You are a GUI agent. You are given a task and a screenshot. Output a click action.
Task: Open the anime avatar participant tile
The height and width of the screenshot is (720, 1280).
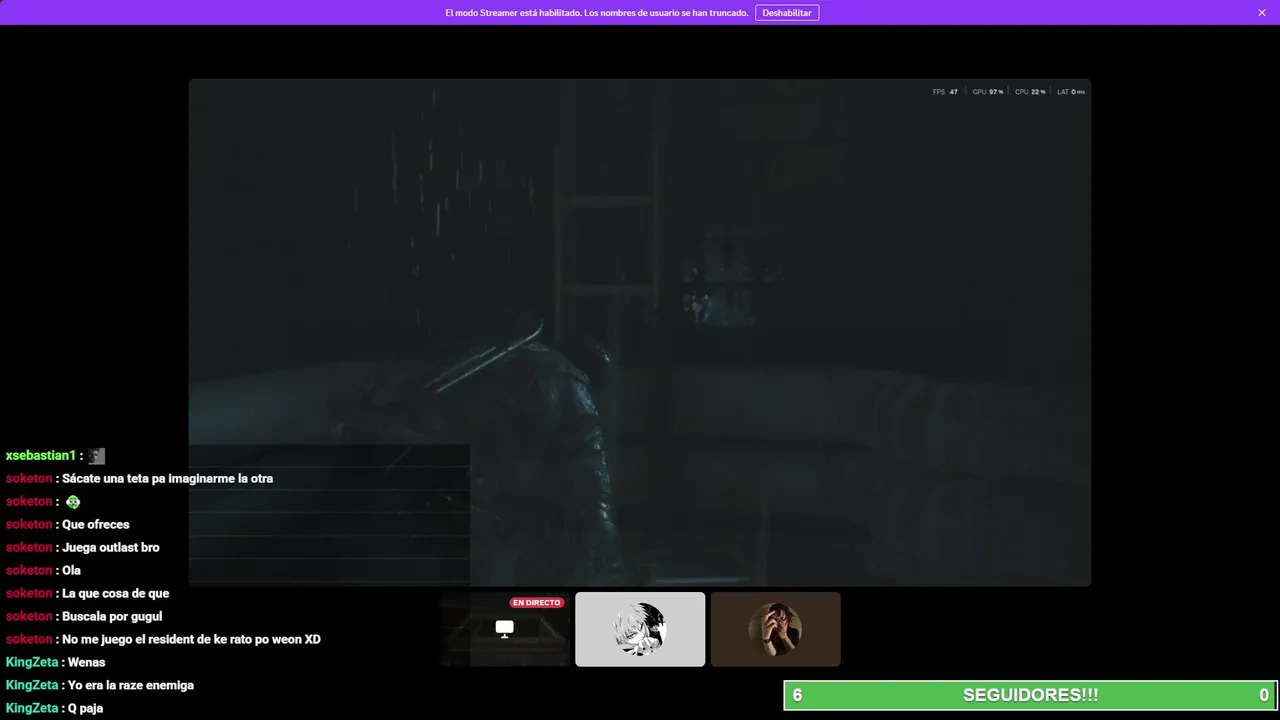[x=640, y=629]
